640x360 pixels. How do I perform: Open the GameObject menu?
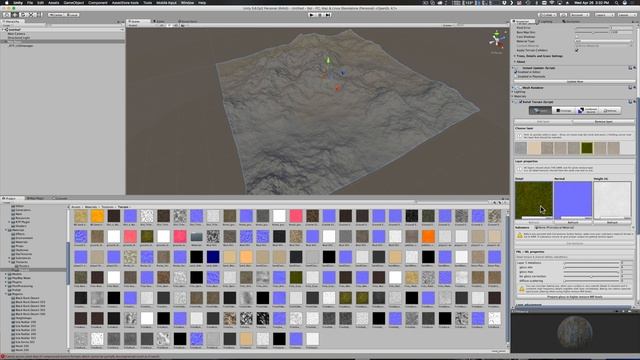click(74, 2)
